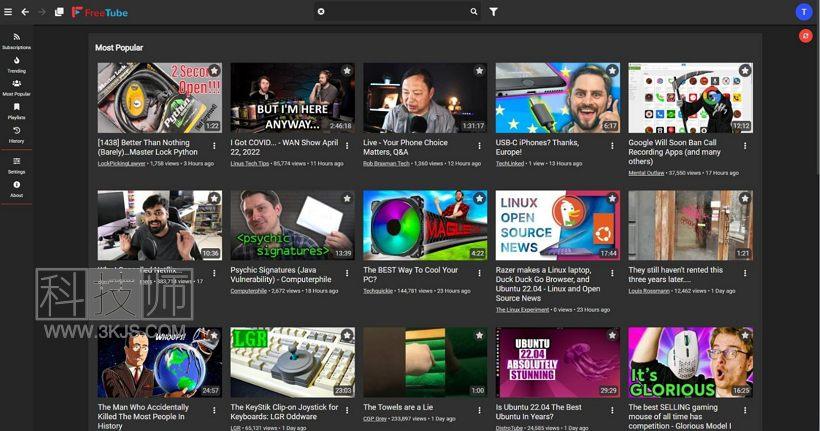Toggle the hamburger side menu

point(8,12)
